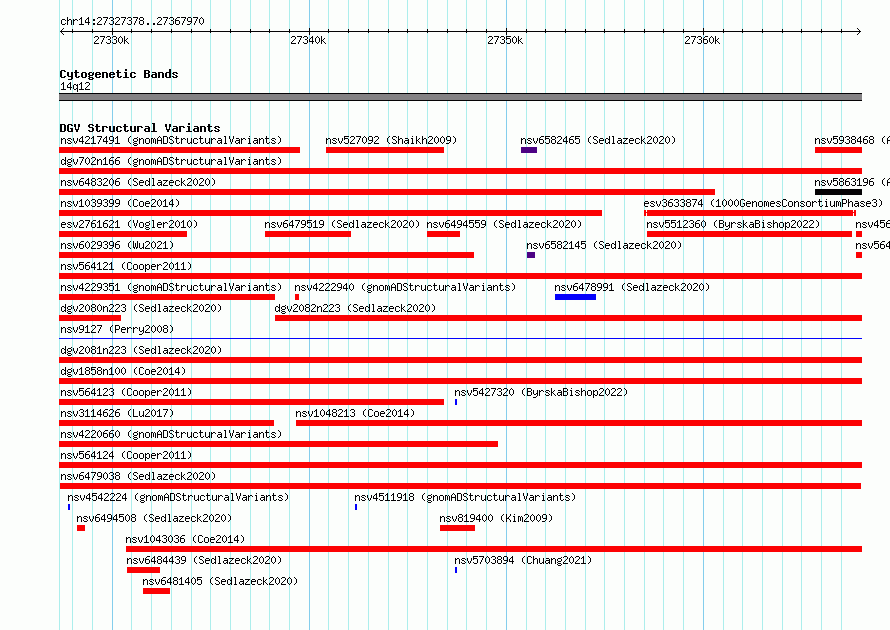Select the black nsv5863196 variant bar
Image resolution: width=890 pixels, height=630 pixels.
838,192
